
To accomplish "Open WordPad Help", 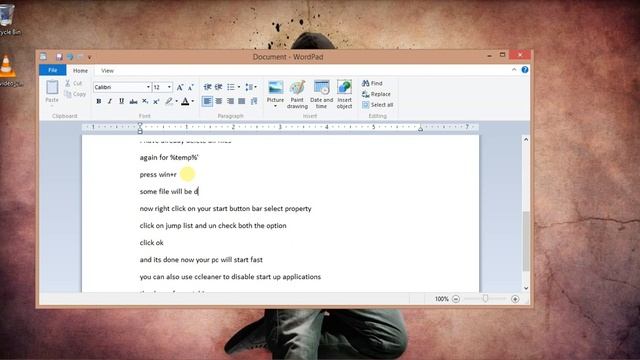I will click(x=525, y=70).
